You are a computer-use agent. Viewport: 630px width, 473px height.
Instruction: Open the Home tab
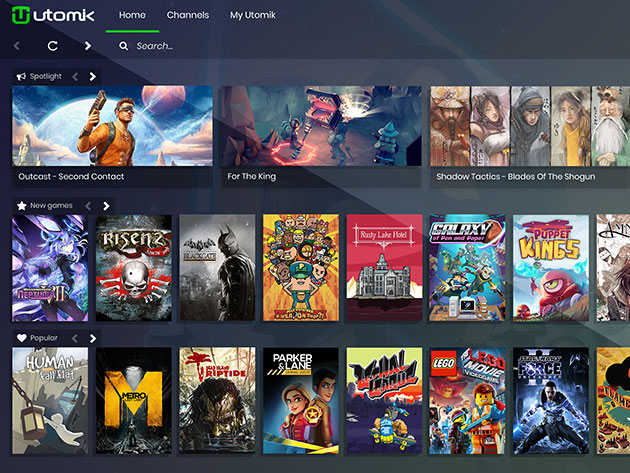tap(132, 15)
